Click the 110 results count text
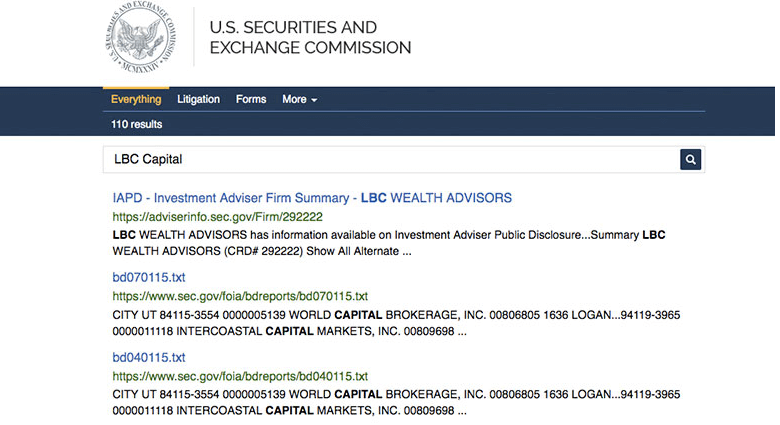Image resolution: width=780 pixels, height=425 pixels. pyautogui.click(x=137, y=124)
